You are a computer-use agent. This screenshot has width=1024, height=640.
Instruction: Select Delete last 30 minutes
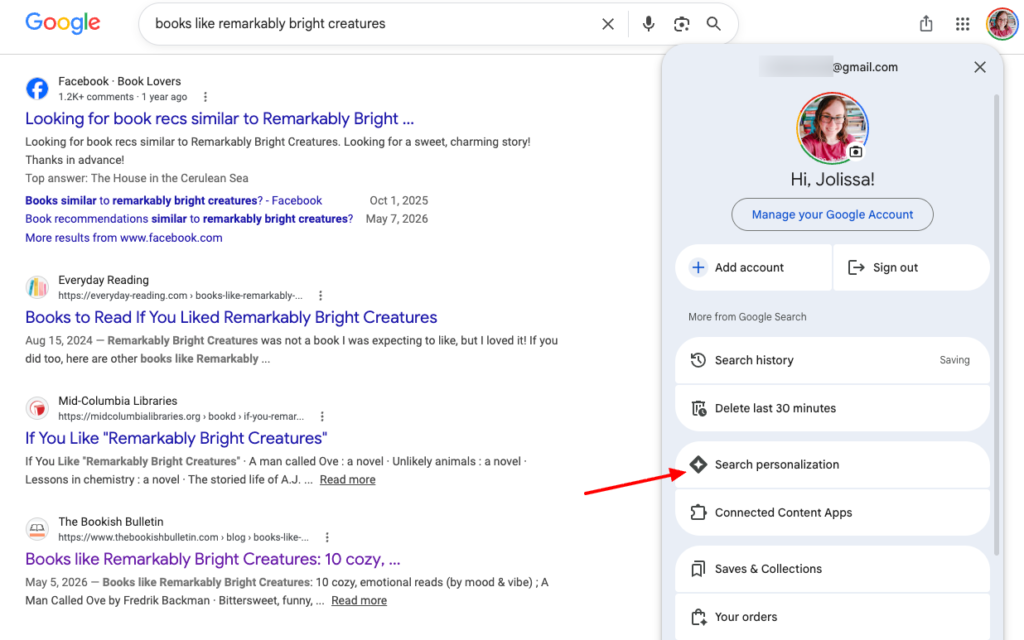point(832,408)
